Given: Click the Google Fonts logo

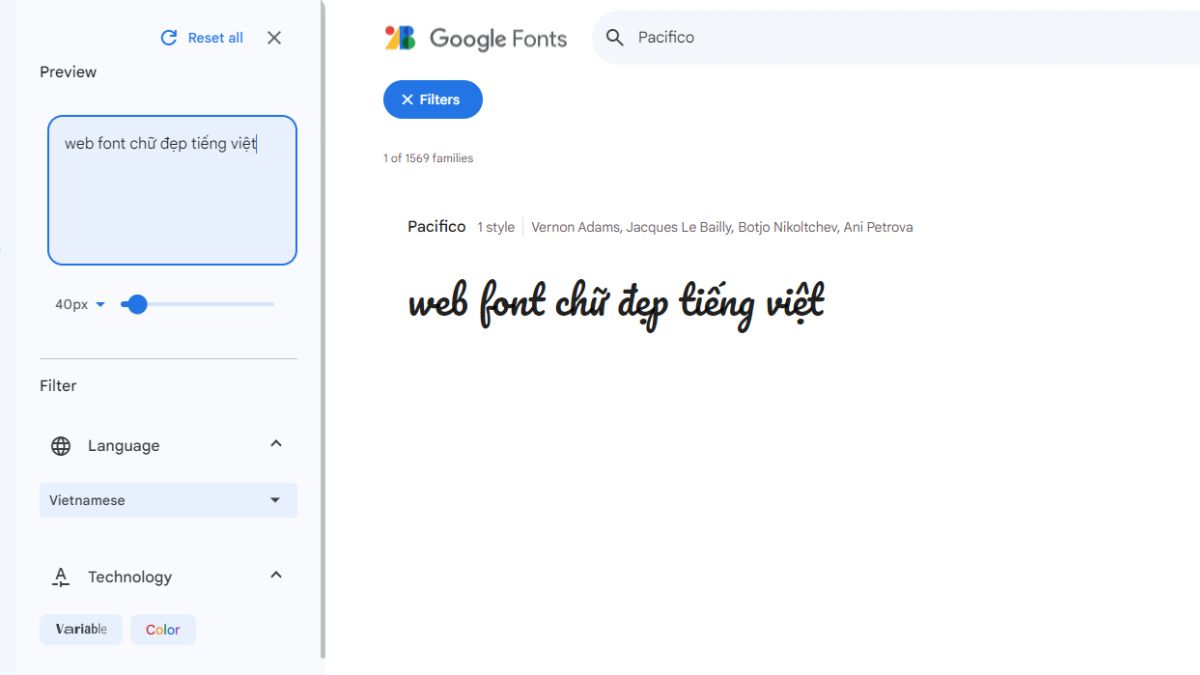Looking at the screenshot, I should (476, 38).
